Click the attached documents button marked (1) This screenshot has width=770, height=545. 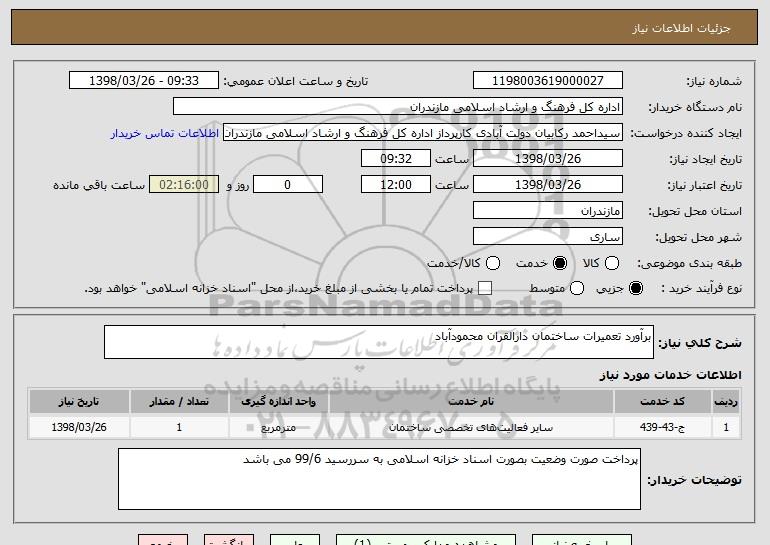426,540
